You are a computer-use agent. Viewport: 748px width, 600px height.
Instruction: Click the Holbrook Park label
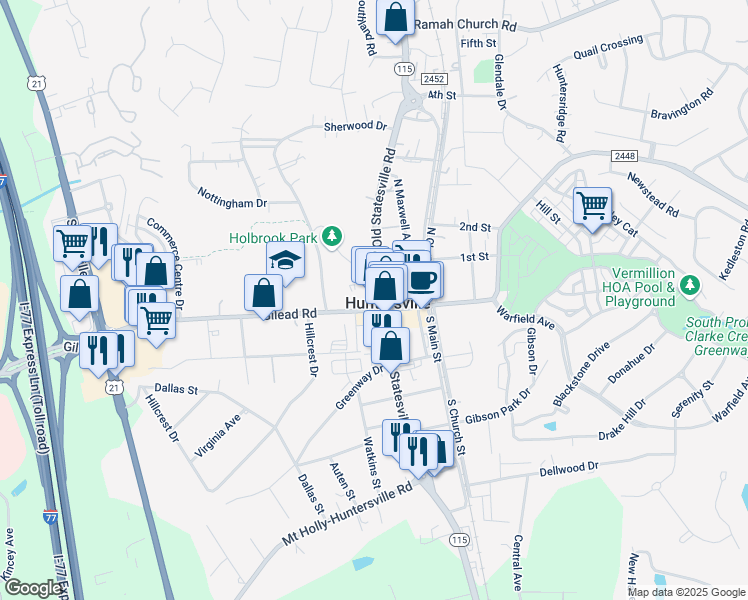pos(273,238)
